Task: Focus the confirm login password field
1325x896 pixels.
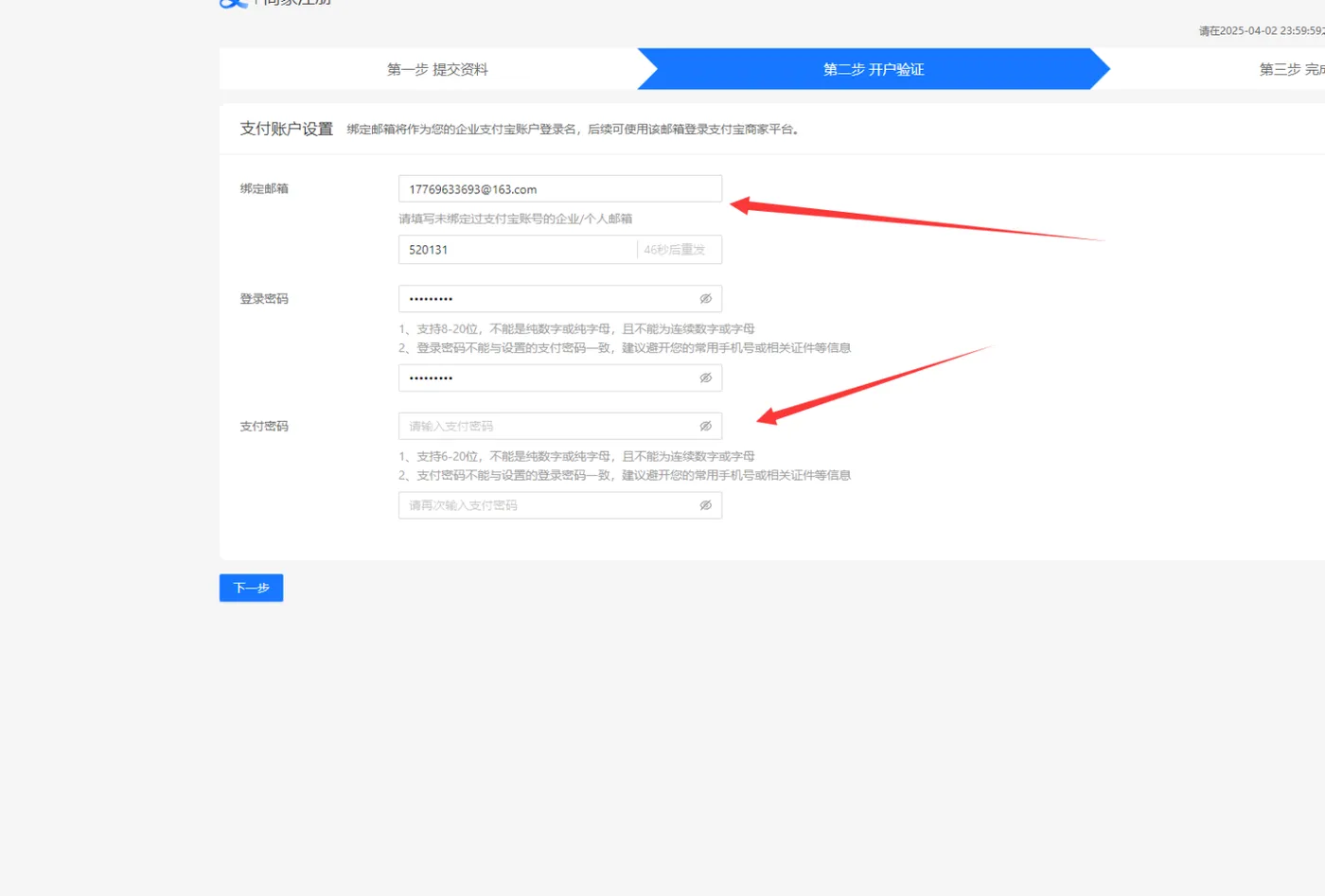Action: (x=560, y=378)
